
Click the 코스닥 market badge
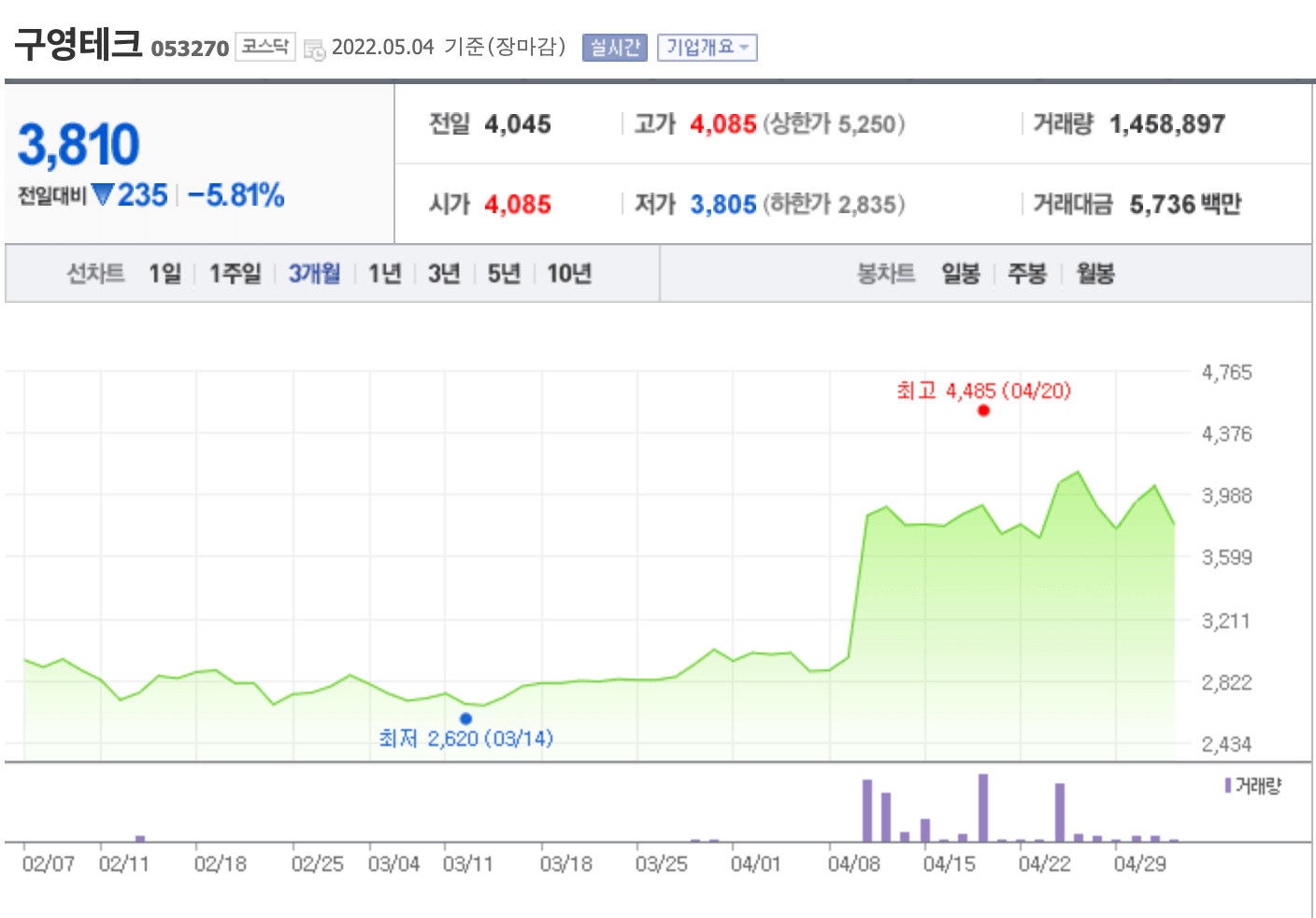(265, 47)
